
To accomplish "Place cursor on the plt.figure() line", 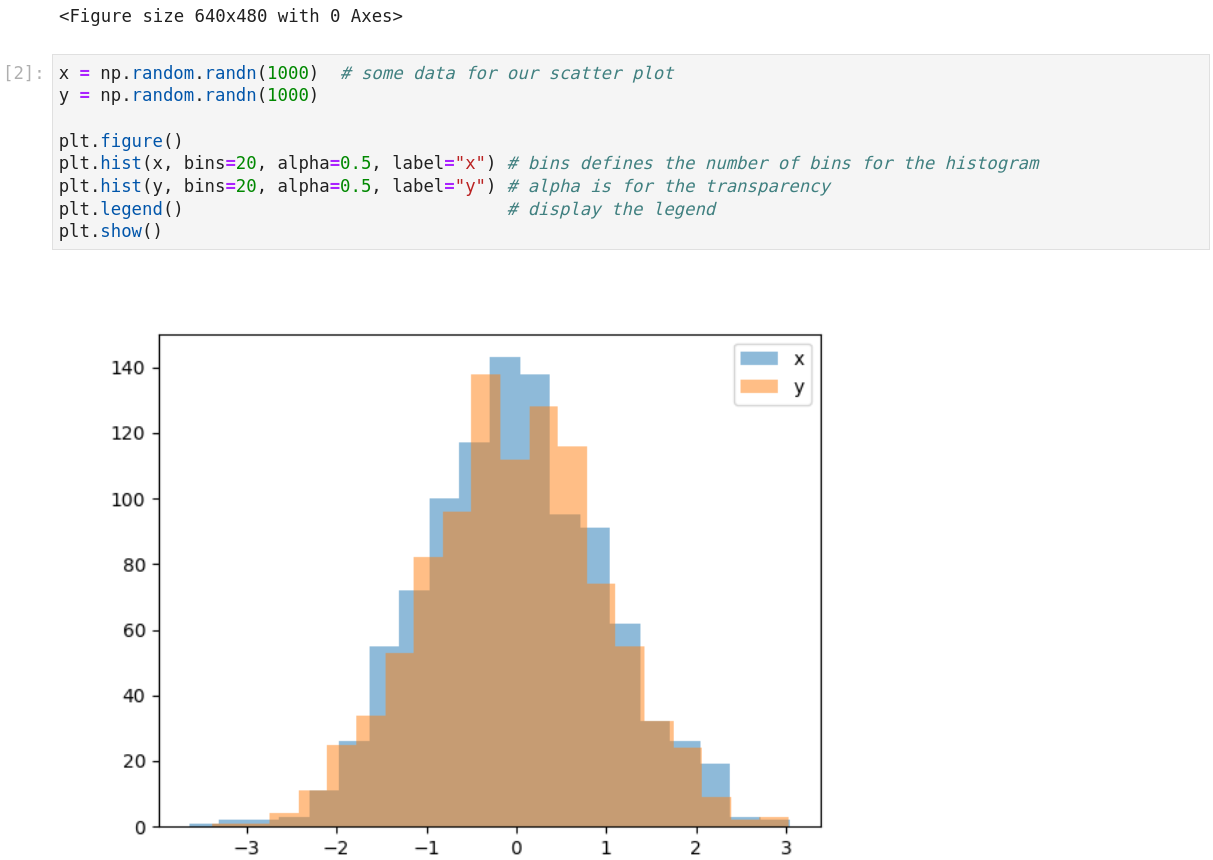I will click(120, 141).
